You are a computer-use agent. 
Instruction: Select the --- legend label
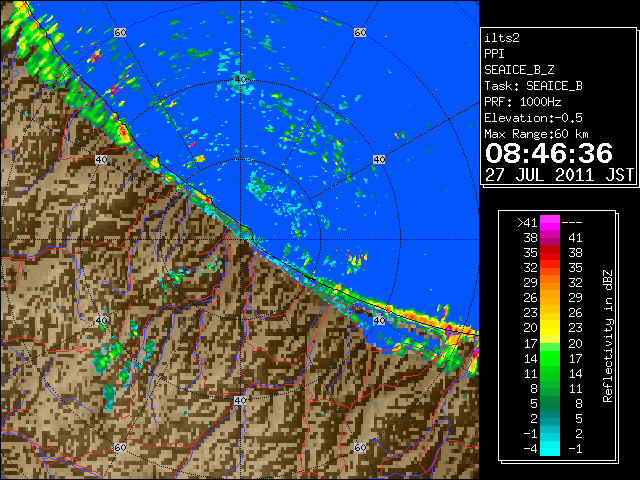coord(572,223)
